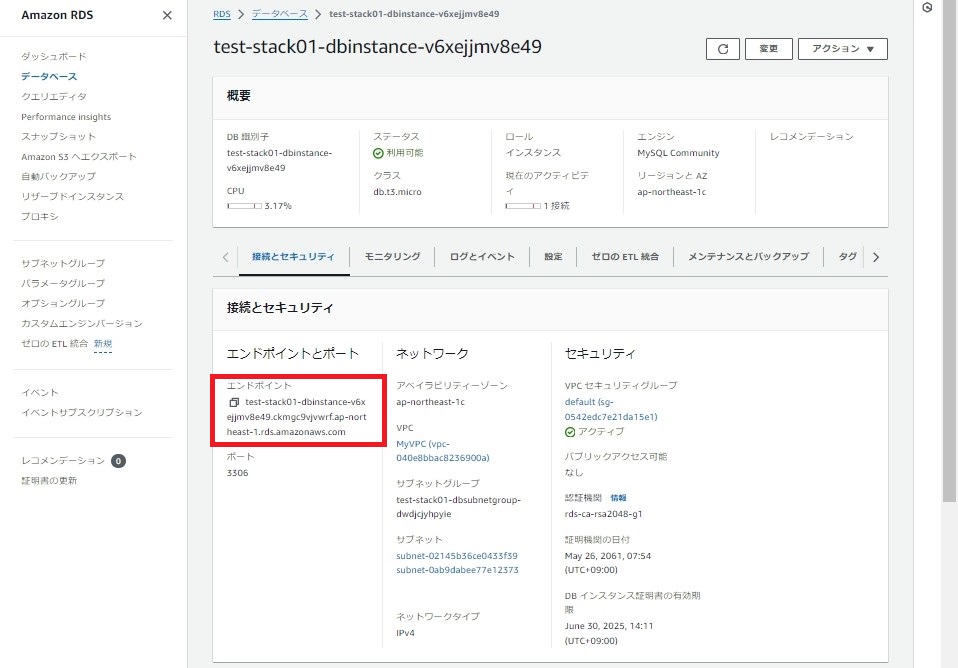958x668 pixels.
Task: Copy the database endpoint to clipboard
Action: point(234,403)
